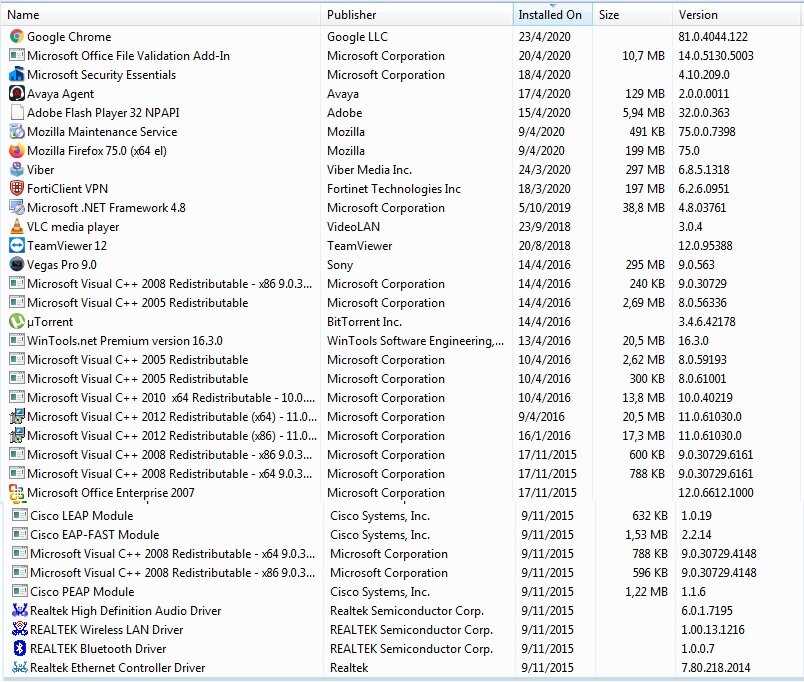The image size is (804, 682).
Task: Click the Adobe Flash Player blank icon
Action: (x=17, y=112)
